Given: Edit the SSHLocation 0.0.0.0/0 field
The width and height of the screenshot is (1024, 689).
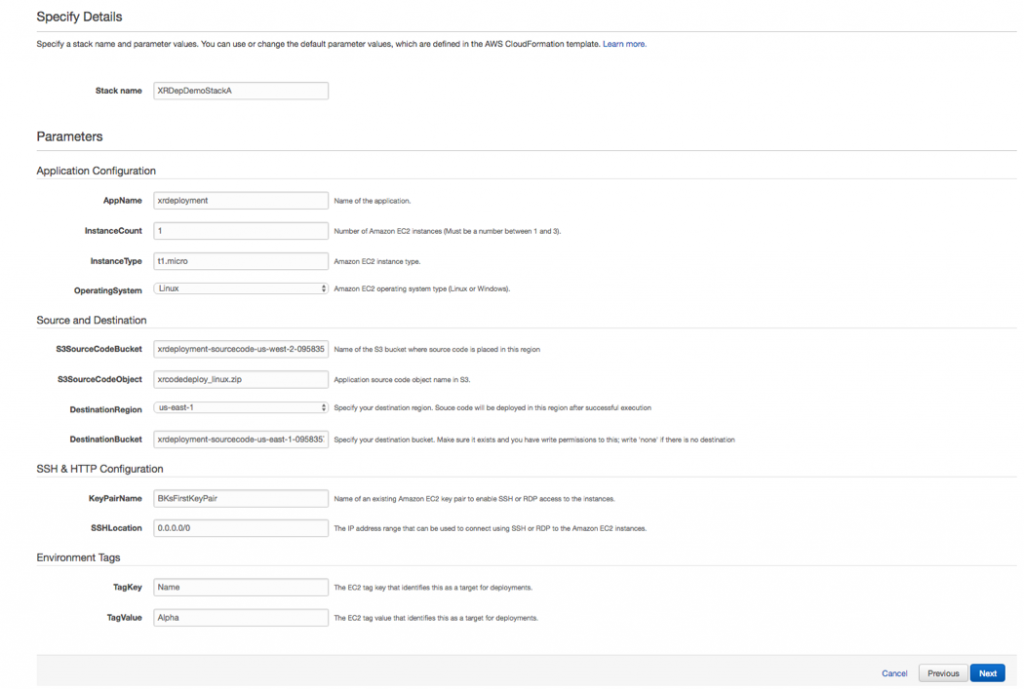Looking at the screenshot, I should click(x=241, y=528).
